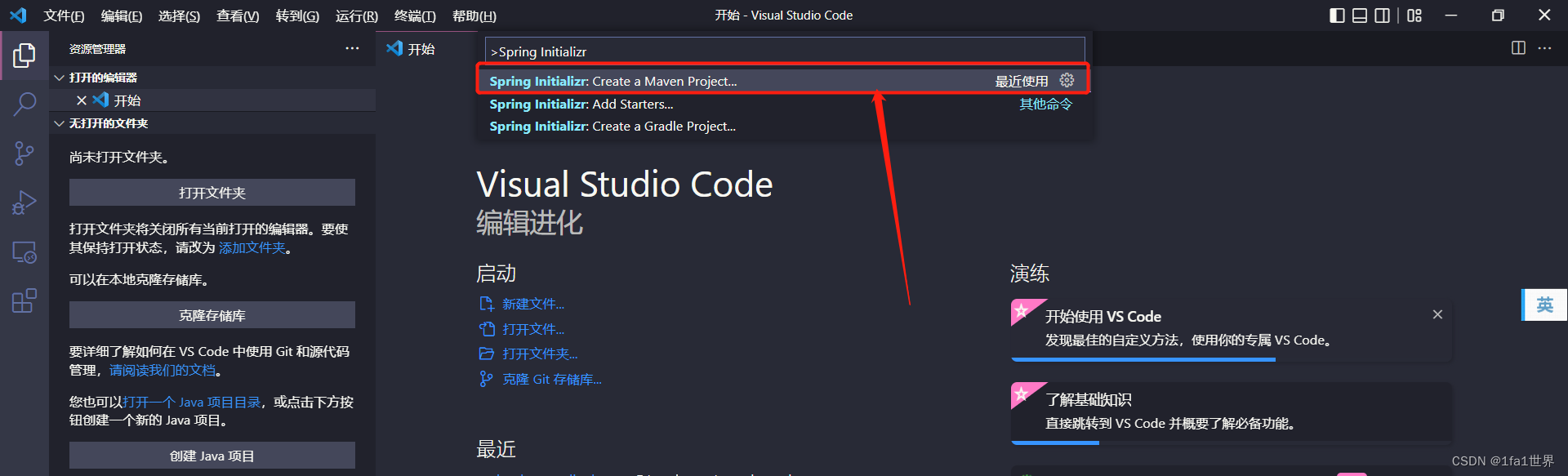Click the clone icon beside 克隆 Git 存储库
This screenshot has width=1568, height=476.
pos(487,379)
